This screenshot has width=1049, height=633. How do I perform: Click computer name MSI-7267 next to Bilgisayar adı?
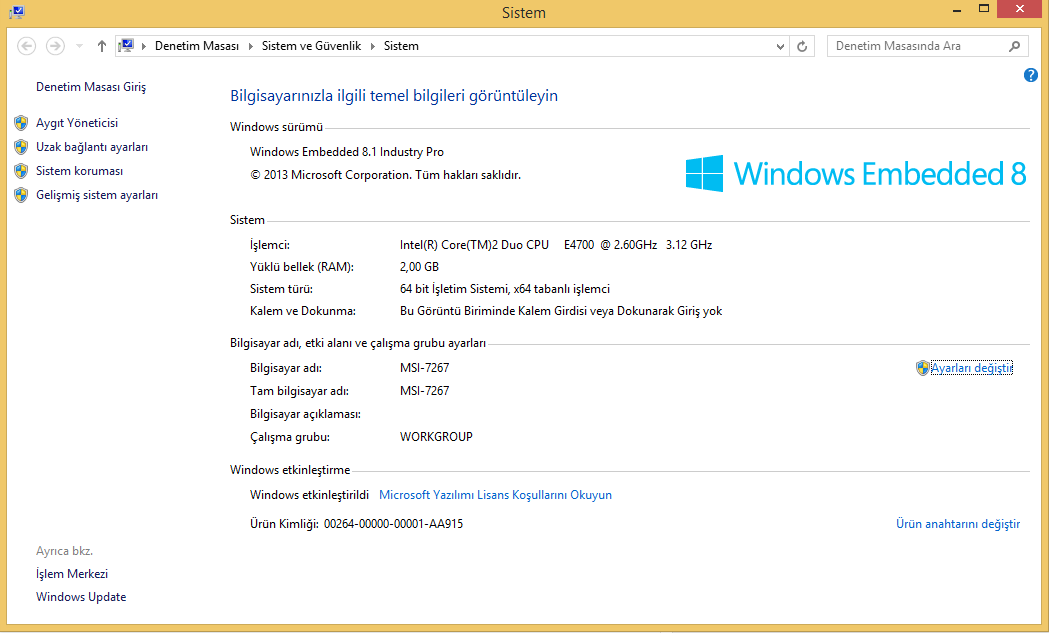click(424, 367)
